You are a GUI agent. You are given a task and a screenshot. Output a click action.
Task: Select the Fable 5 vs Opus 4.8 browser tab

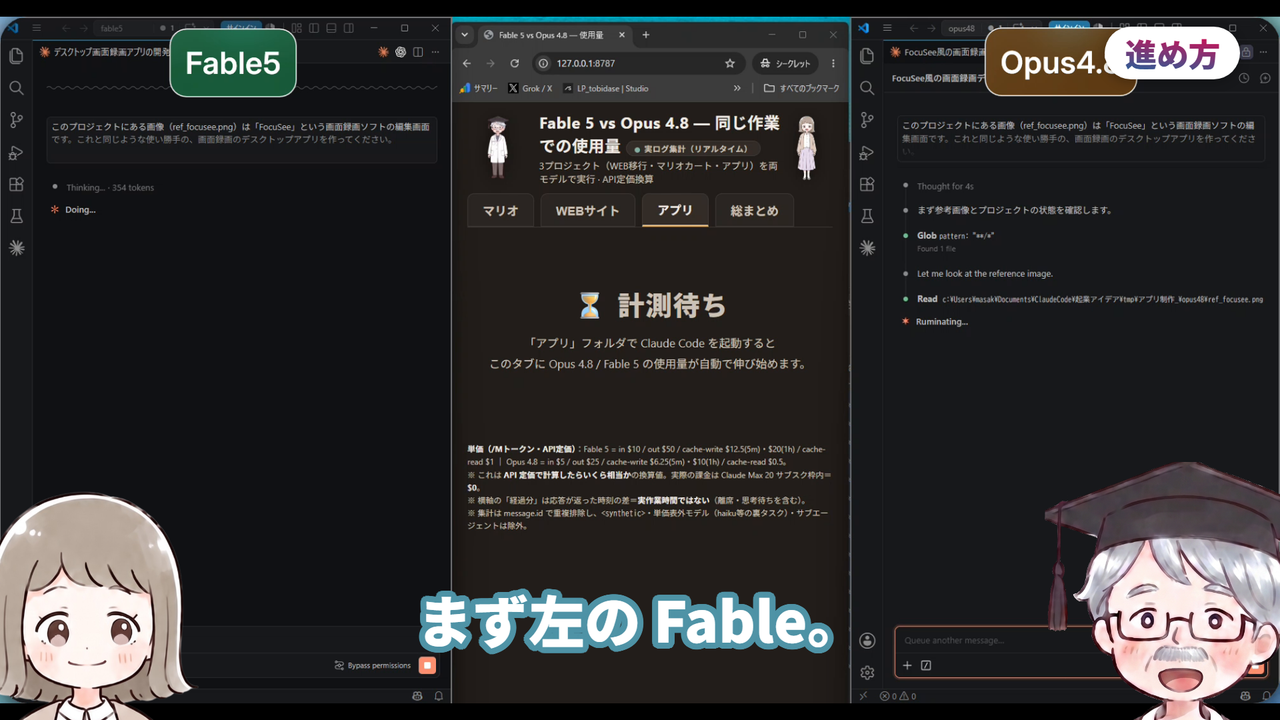tap(553, 35)
